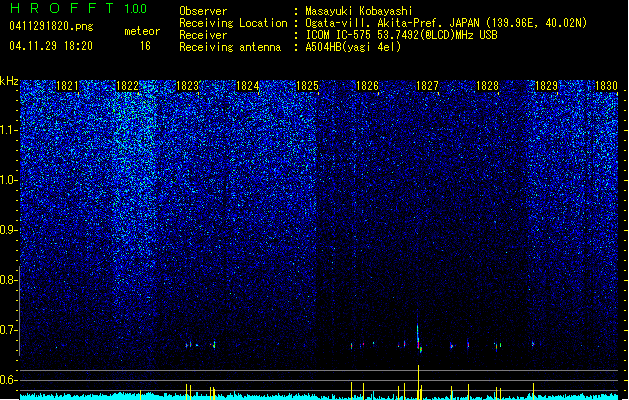Click the 1822 time axis label
The image size is (629, 400).
click(x=127, y=86)
